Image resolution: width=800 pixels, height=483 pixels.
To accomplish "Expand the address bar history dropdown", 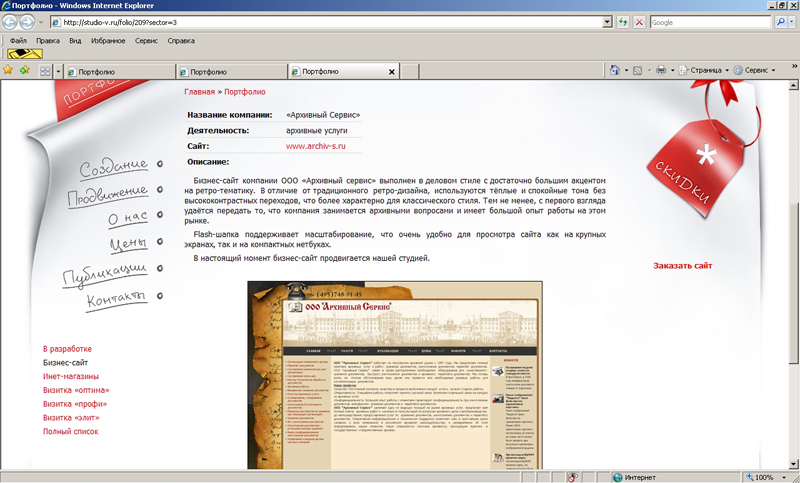I will click(x=607, y=22).
